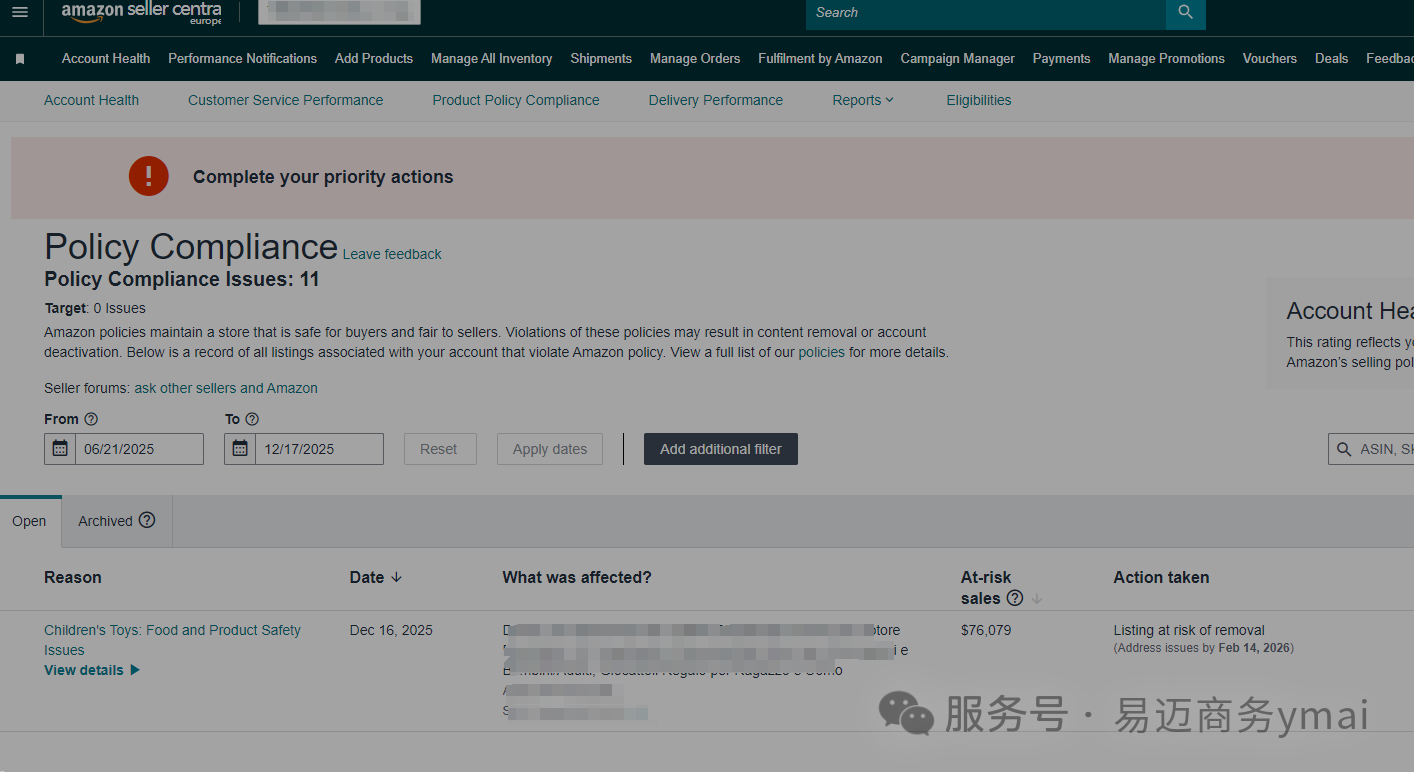Switch to Delivery Performance tab
Image resolution: width=1414 pixels, height=772 pixels.
click(715, 100)
